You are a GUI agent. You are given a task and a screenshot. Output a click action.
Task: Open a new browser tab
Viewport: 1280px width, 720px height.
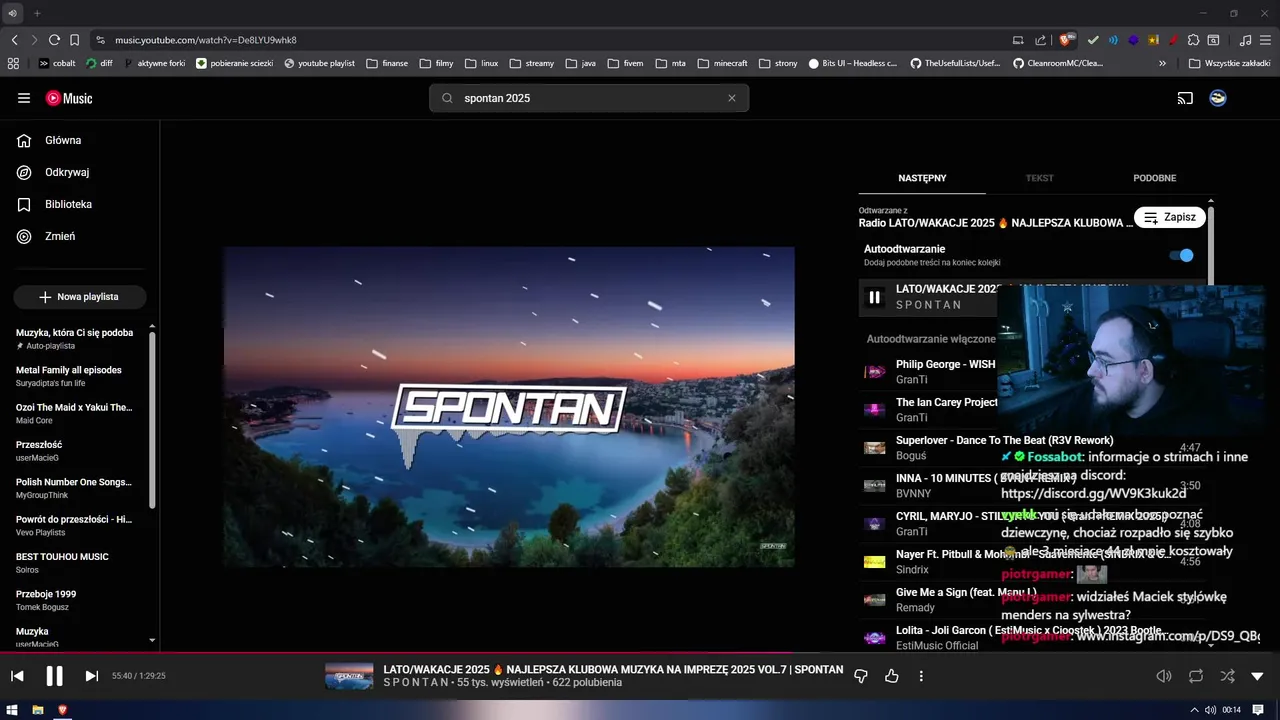(x=37, y=13)
